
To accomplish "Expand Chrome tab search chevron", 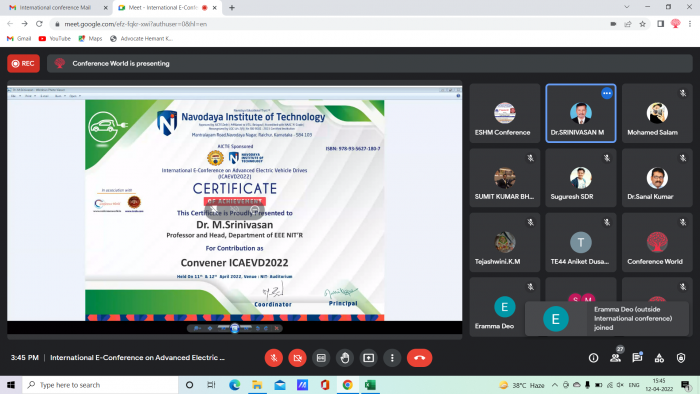I will [x=627, y=7].
